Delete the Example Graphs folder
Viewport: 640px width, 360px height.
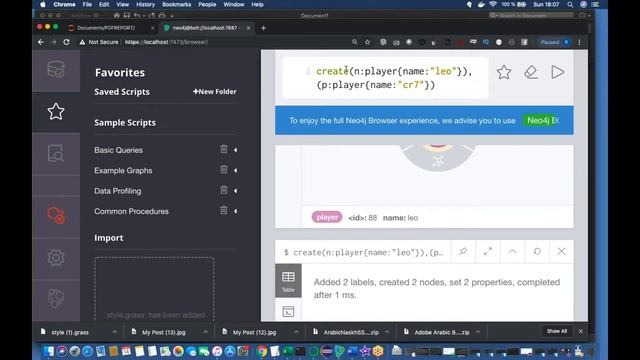point(224,169)
